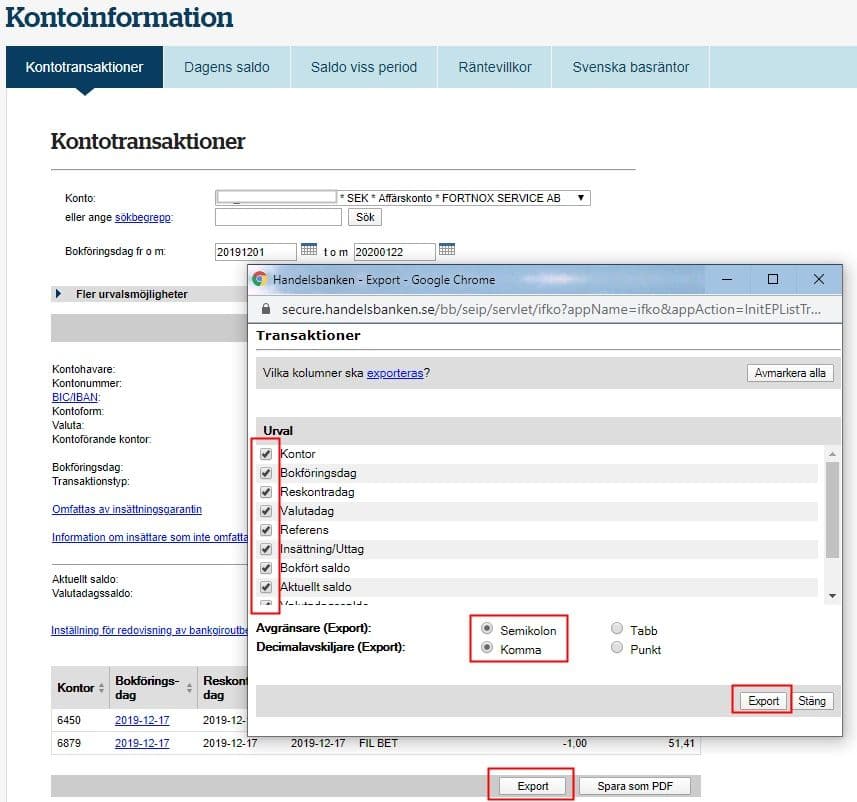Open the sökbegrepp link
Image resolution: width=857 pixels, height=802 pixels.
coord(143,217)
